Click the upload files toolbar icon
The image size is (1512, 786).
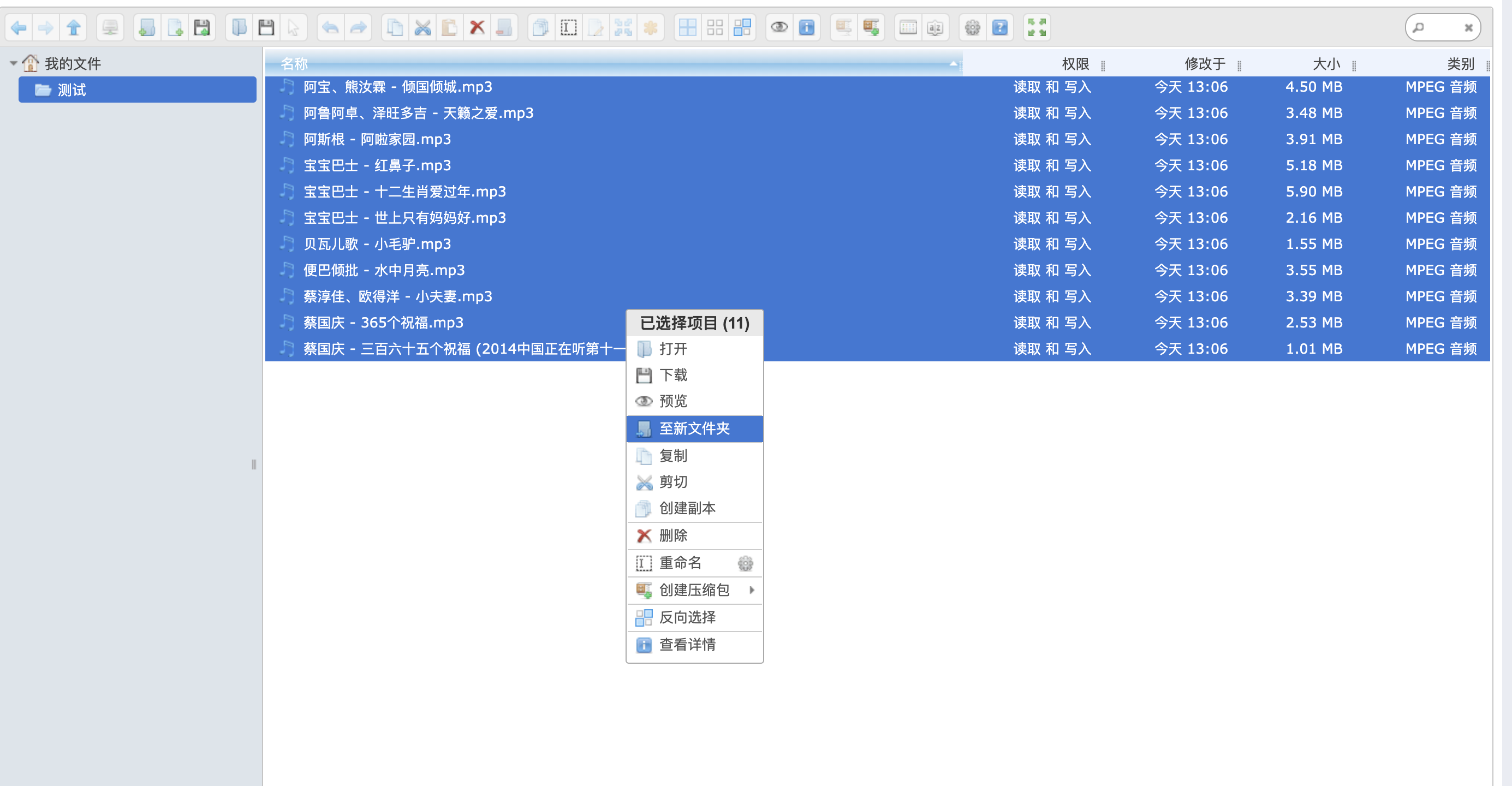tap(202, 28)
